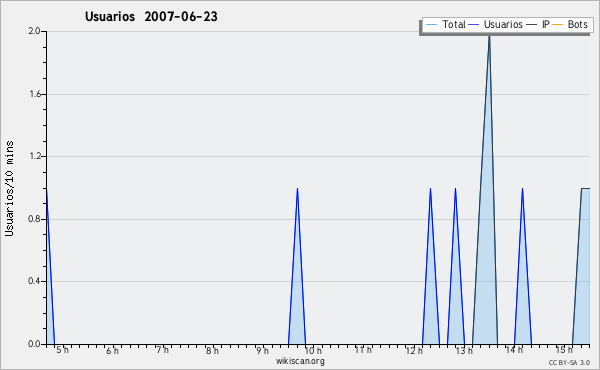This screenshot has width=600, height=370.
Task: Click the 0.4 y-axis value
Action: click(34, 281)
